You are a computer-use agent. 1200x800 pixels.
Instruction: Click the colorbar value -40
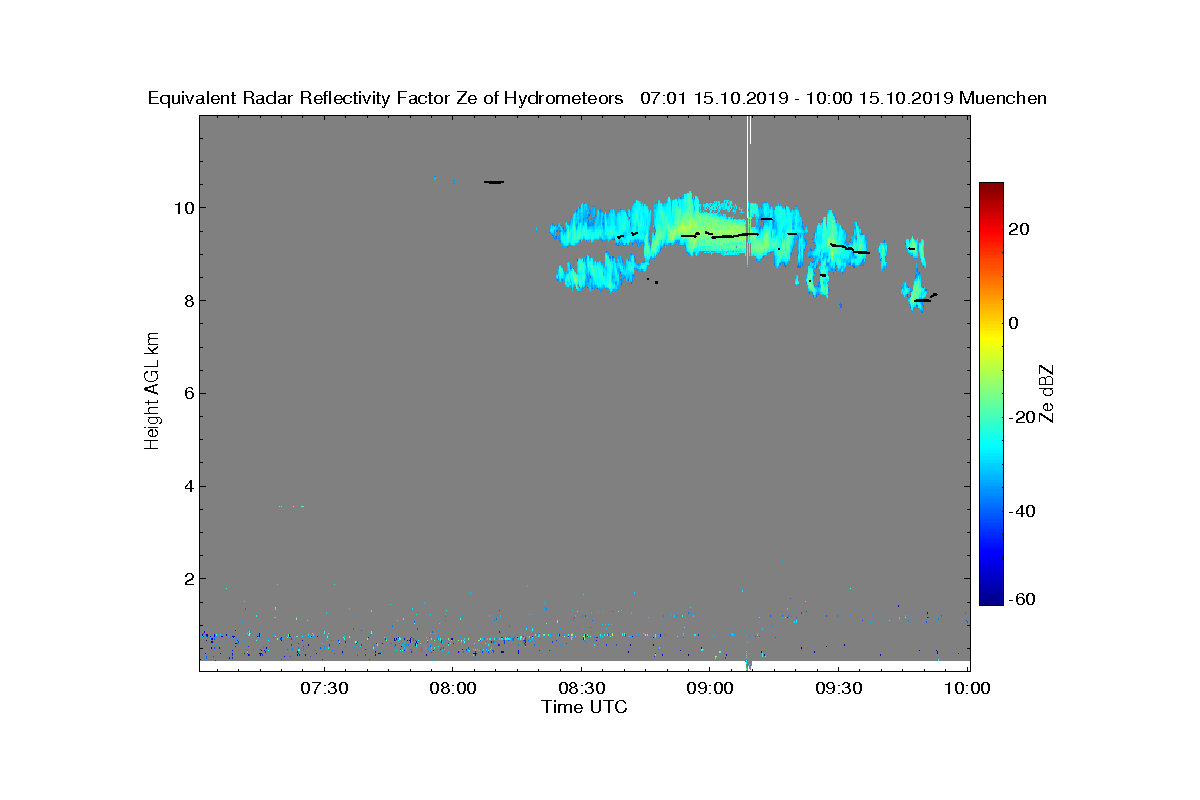pos(1019,511)
